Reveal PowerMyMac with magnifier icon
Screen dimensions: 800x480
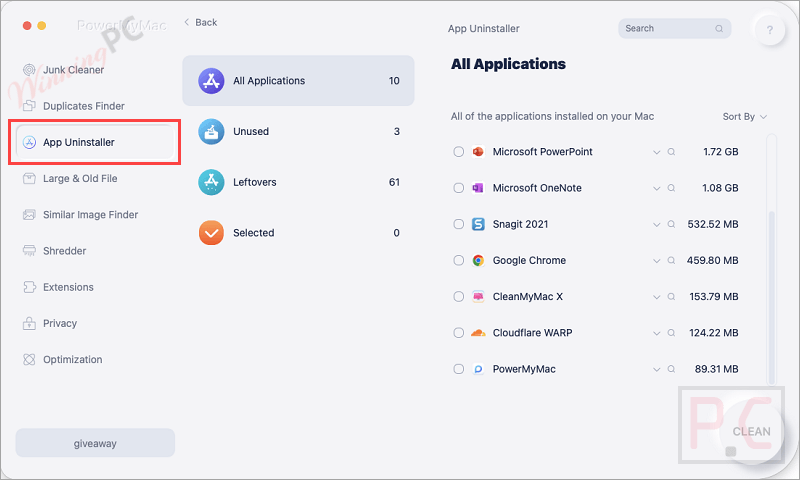[671, 369]
